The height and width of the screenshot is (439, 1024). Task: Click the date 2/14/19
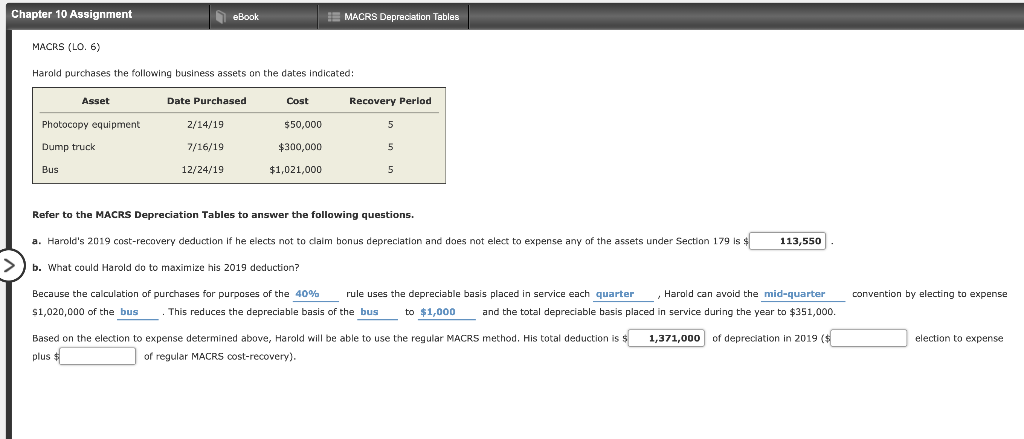coord(205,124)
